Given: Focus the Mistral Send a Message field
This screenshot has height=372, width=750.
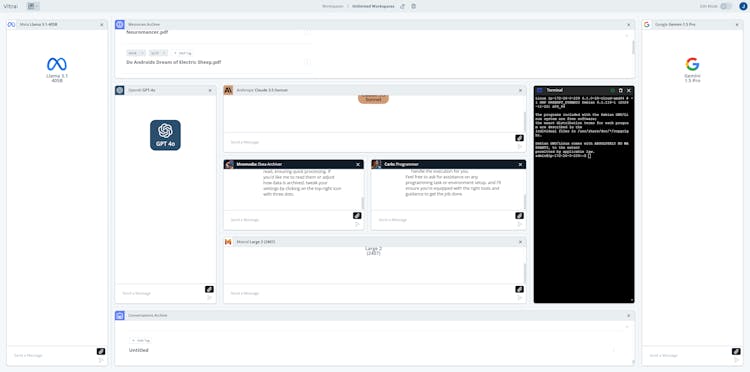Looking at the screenshot, I should point(368,293).
